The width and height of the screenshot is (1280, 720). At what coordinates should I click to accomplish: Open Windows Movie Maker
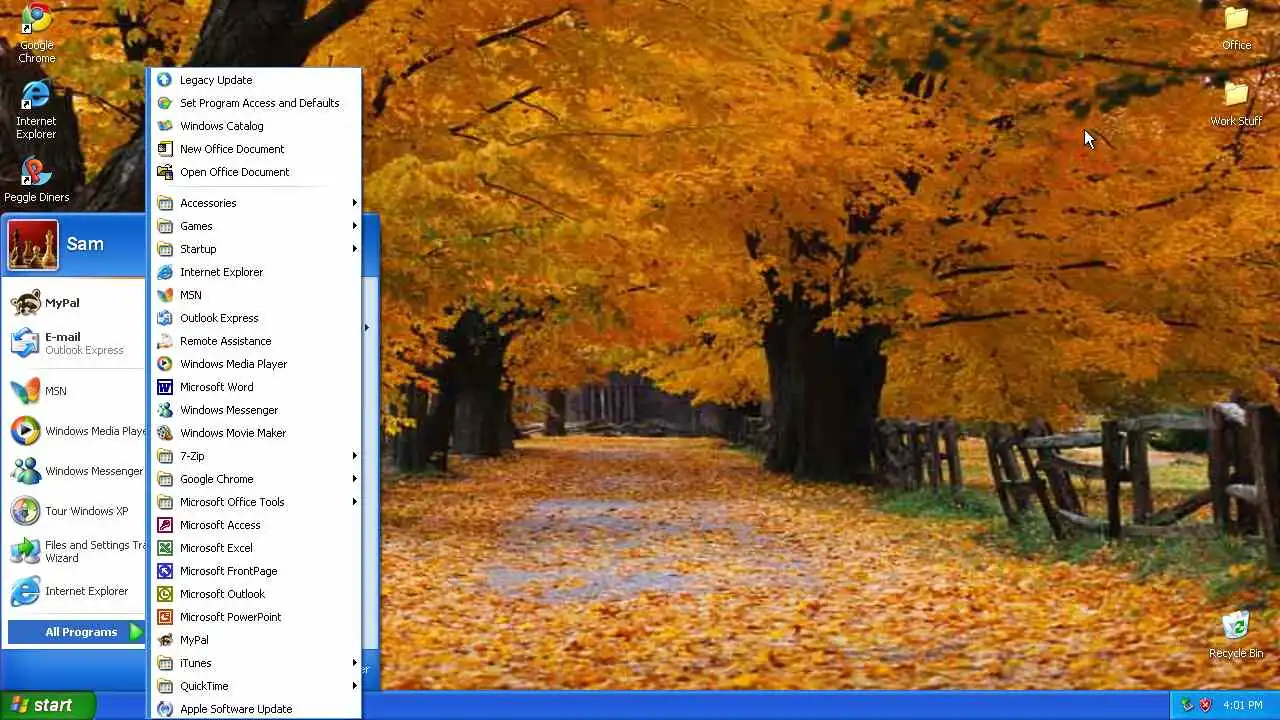255,433
